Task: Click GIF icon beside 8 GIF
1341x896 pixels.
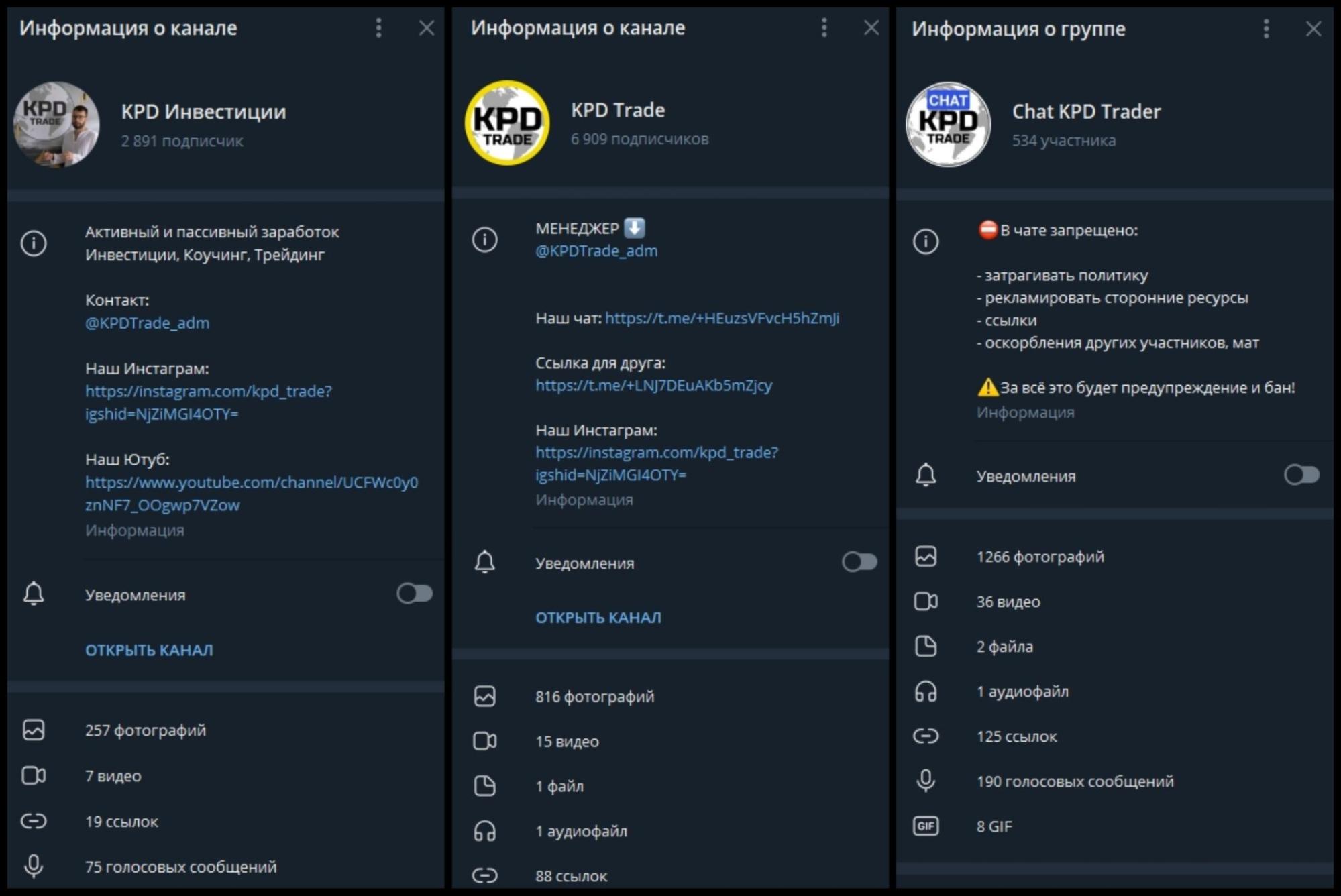Action: tap(926, 826)
